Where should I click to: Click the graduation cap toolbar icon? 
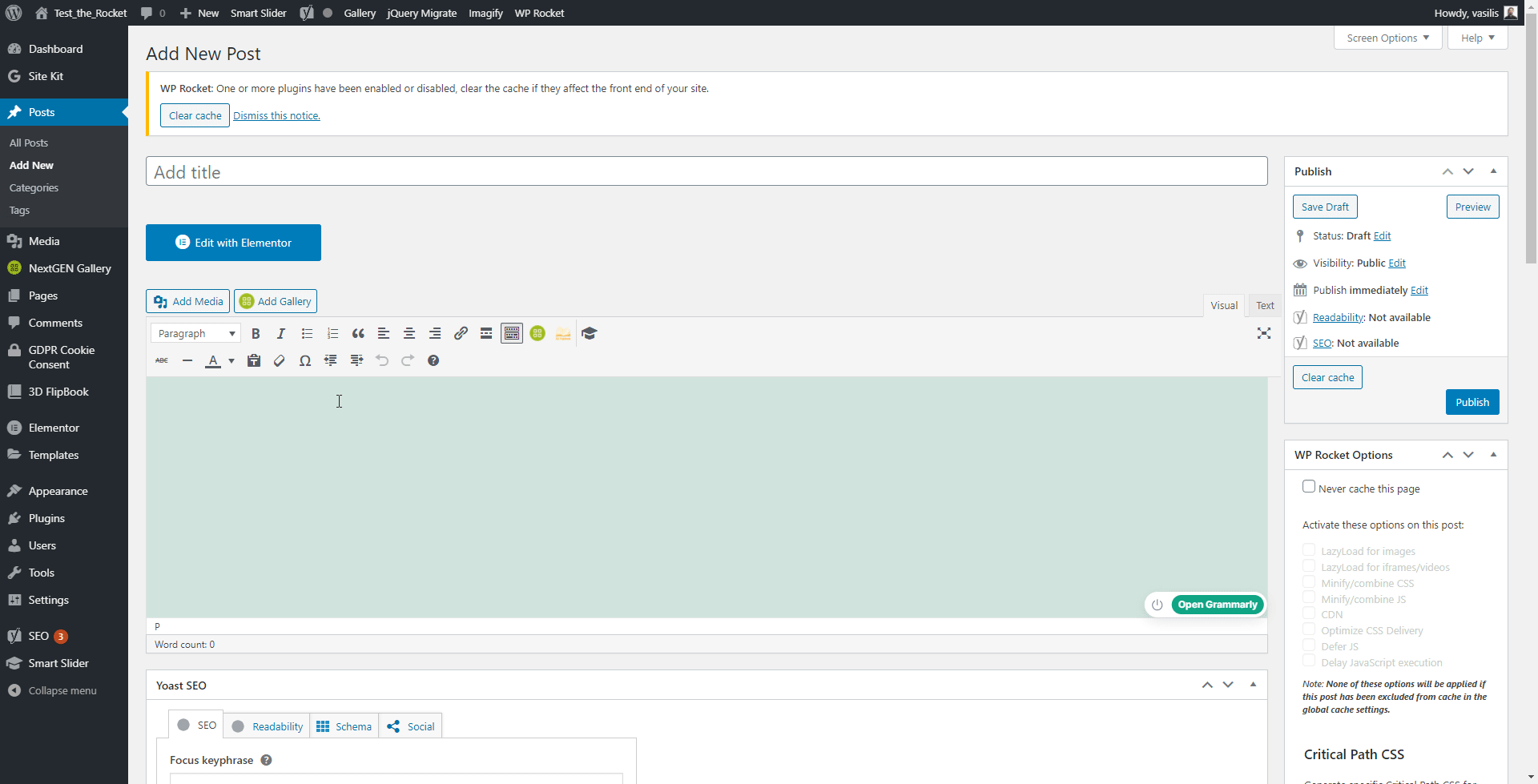pyautogui.click(x=590, y=334)
